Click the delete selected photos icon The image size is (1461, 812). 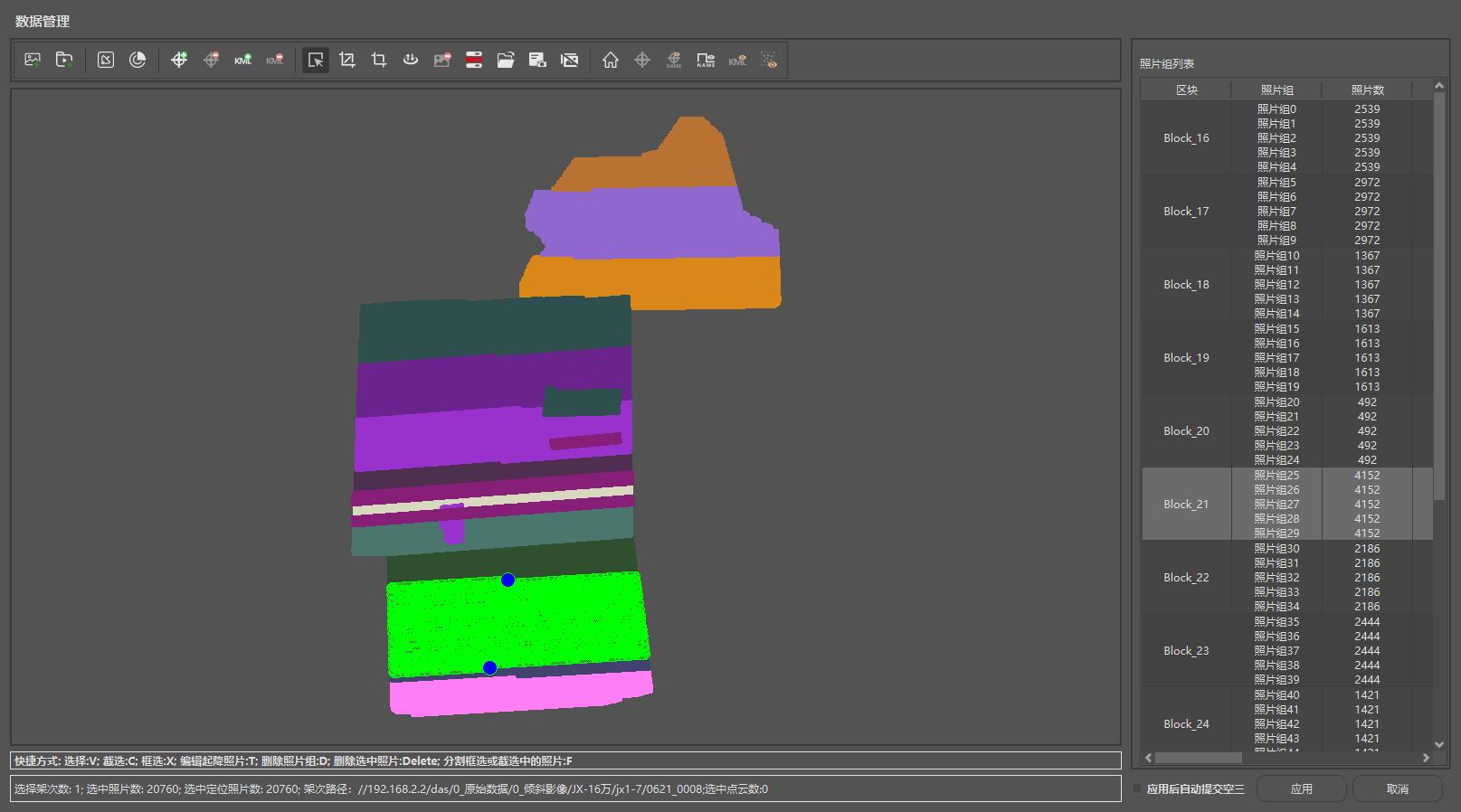442,60
